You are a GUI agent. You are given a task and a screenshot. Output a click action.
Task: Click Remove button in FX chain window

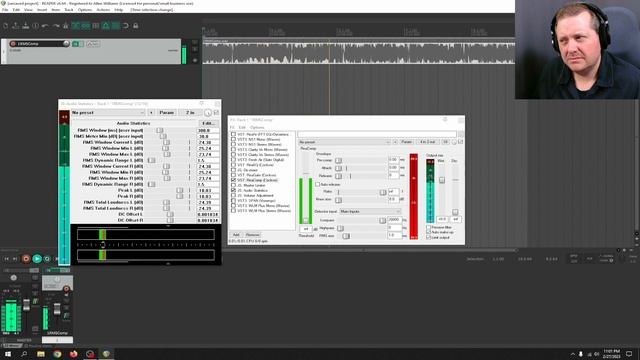pos(252,235)
